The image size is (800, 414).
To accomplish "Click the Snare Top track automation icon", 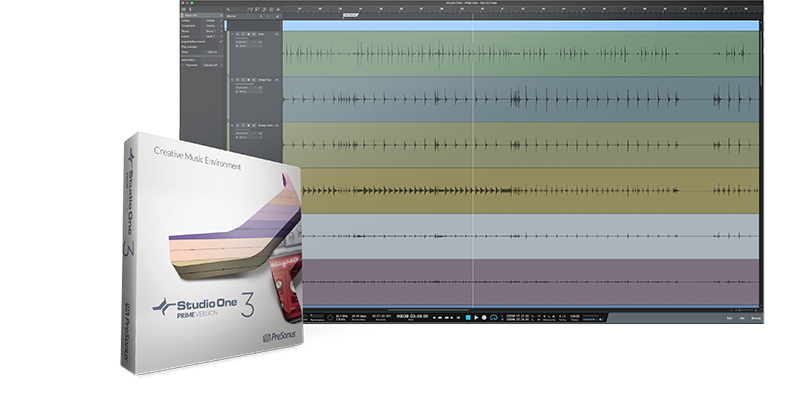I will (x=277, y=80).
